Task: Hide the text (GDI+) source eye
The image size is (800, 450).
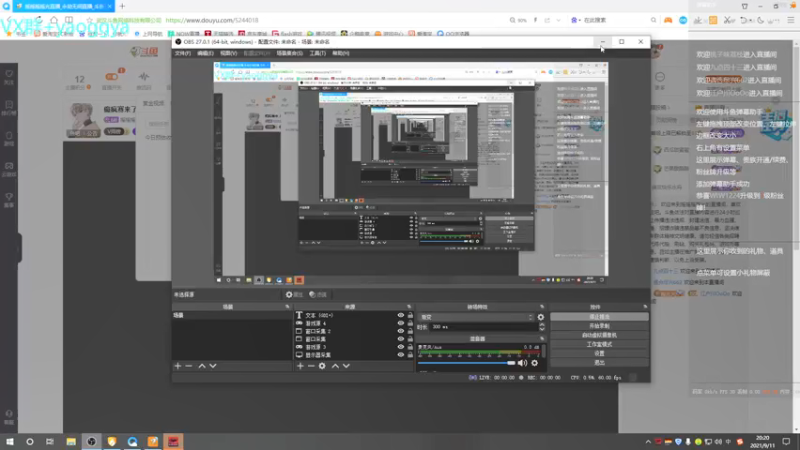Action: tap(401, 315)
